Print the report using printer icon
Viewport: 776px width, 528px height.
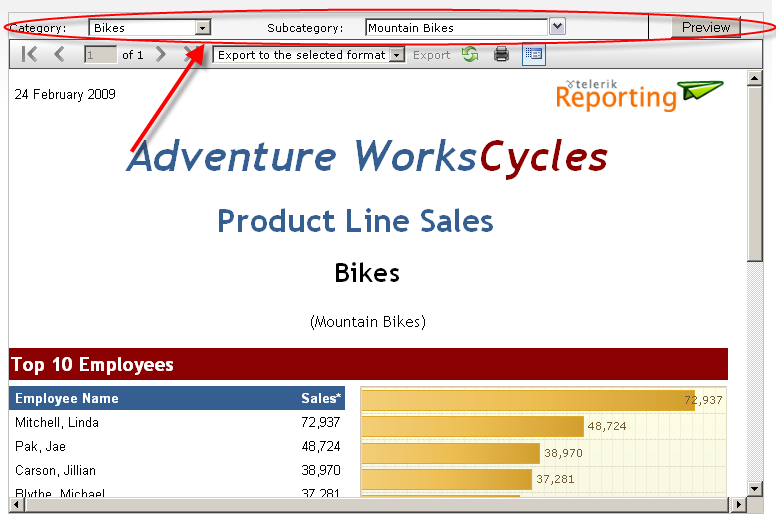501,54
